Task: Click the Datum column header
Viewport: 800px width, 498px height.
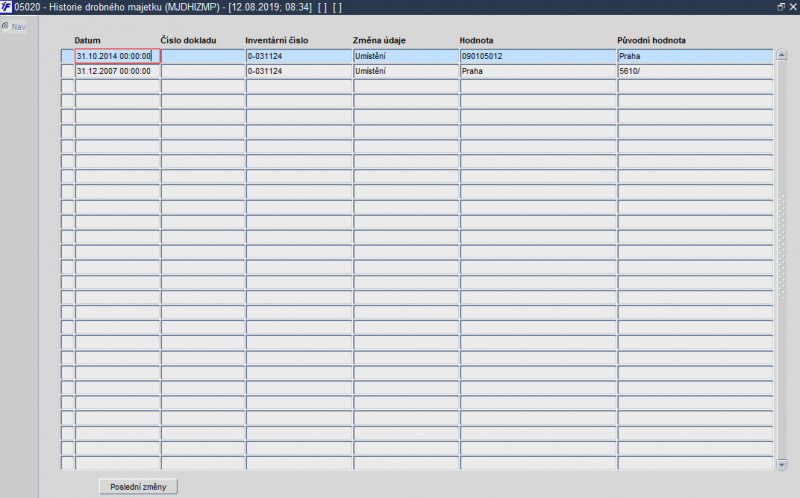Action: (87, 40)
